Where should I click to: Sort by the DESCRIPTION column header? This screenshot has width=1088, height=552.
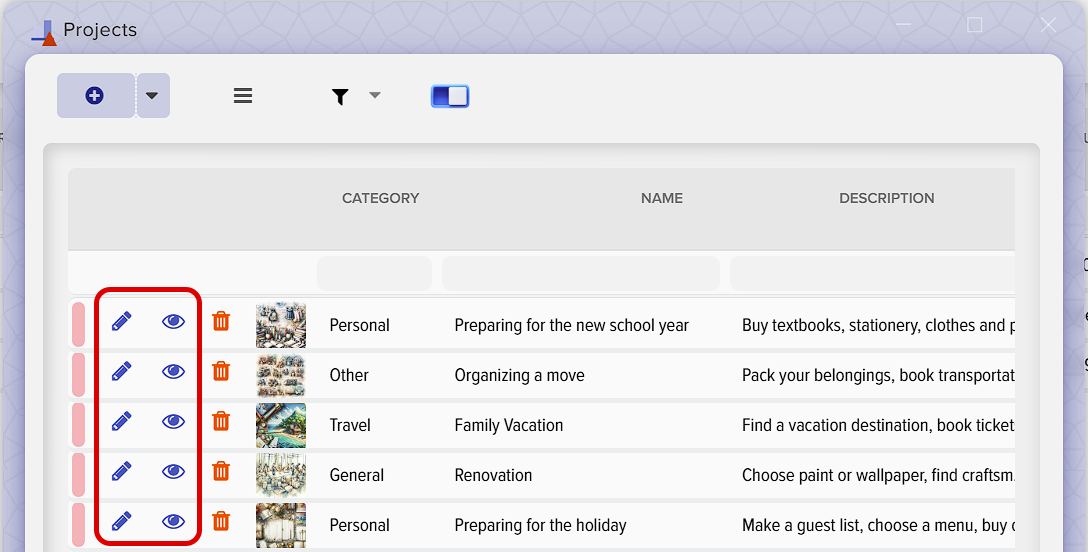[887, 198]
